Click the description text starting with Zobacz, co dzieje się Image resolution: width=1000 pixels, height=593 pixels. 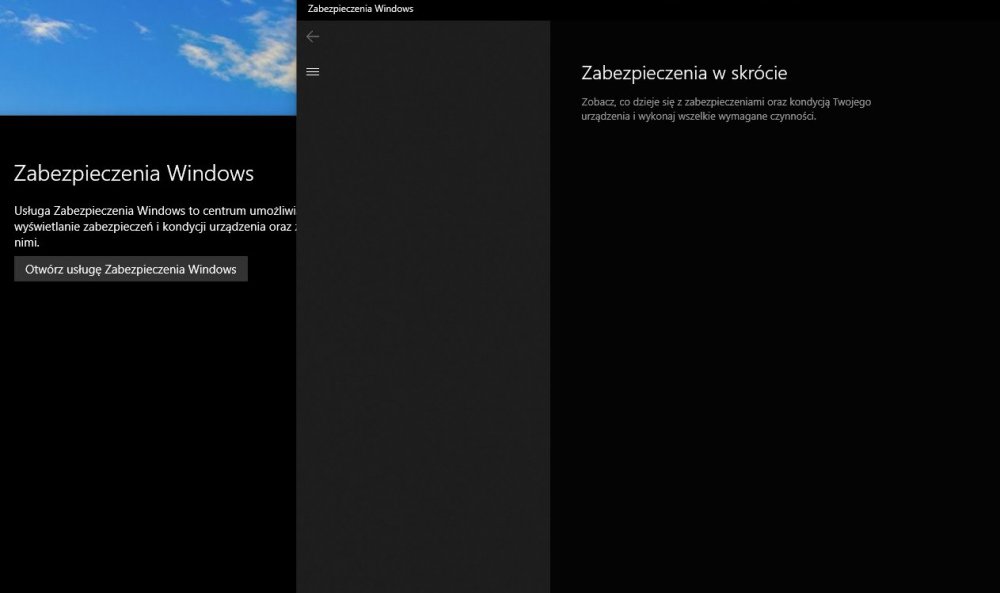(726, 109)
